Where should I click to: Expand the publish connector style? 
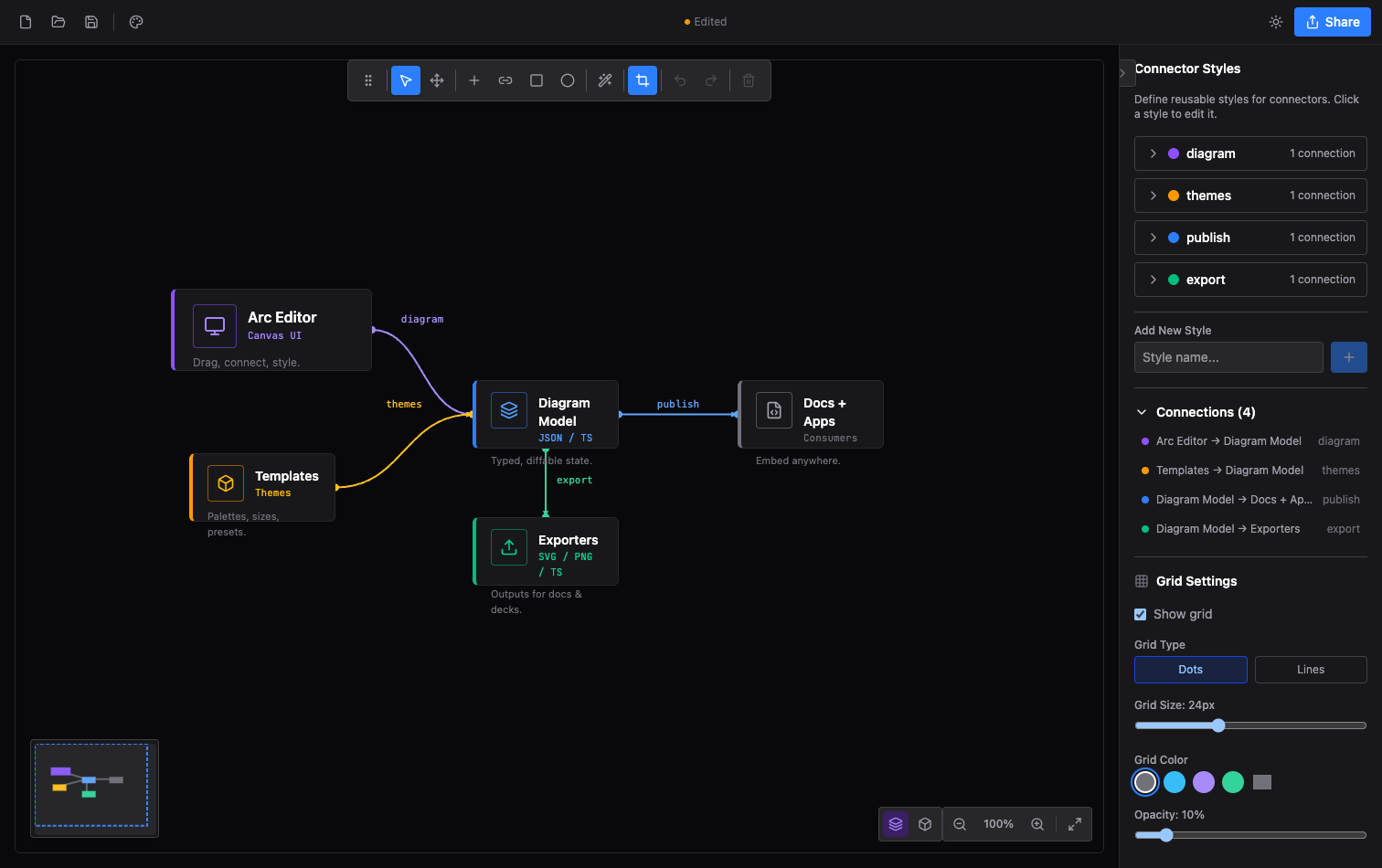1250,238
